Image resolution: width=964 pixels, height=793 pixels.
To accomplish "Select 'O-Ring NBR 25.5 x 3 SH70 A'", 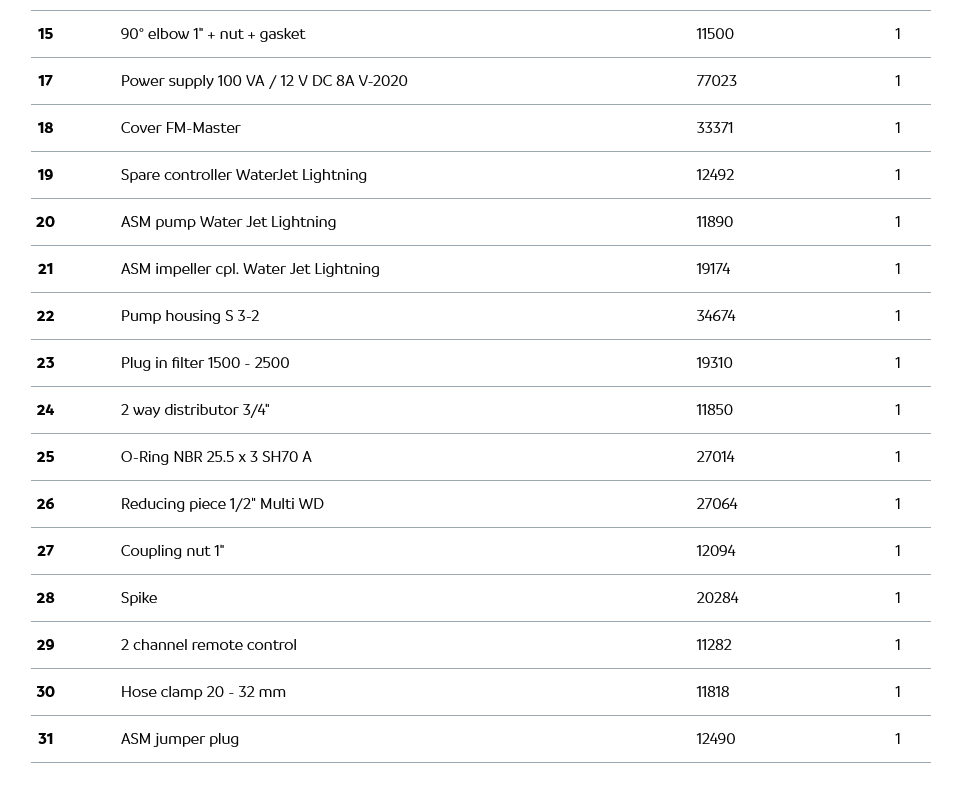I will 216,457.
